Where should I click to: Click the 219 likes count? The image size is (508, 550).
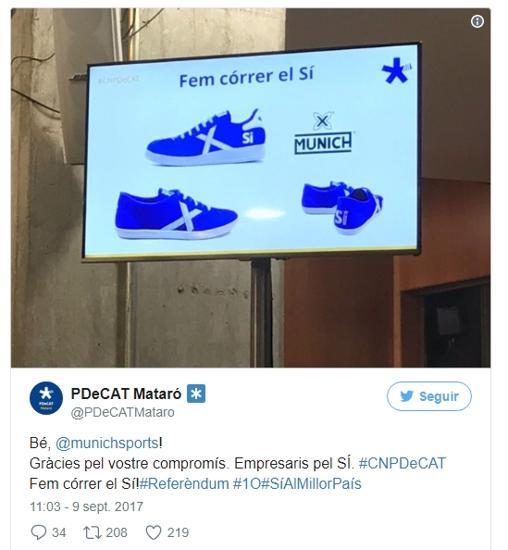coord(178,532)
